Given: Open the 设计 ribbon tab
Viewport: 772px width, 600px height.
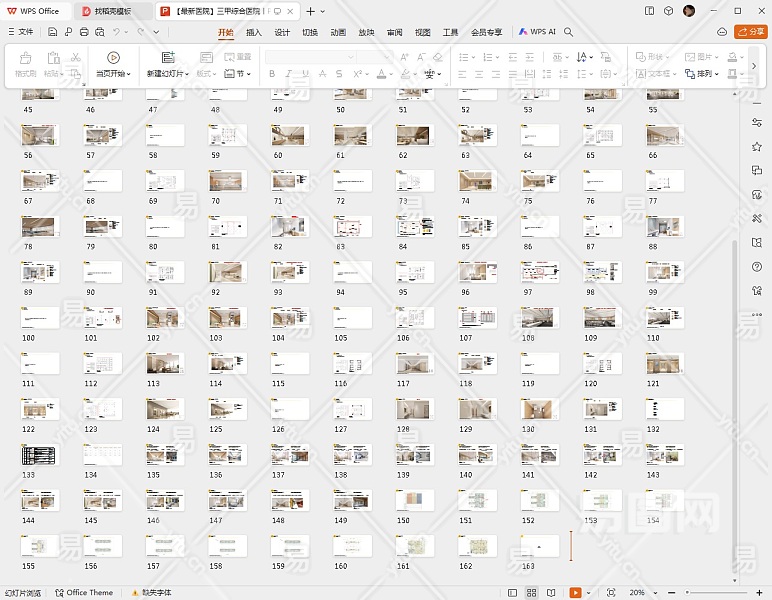Looking at the screenshot, I should (x=282, y=32).
